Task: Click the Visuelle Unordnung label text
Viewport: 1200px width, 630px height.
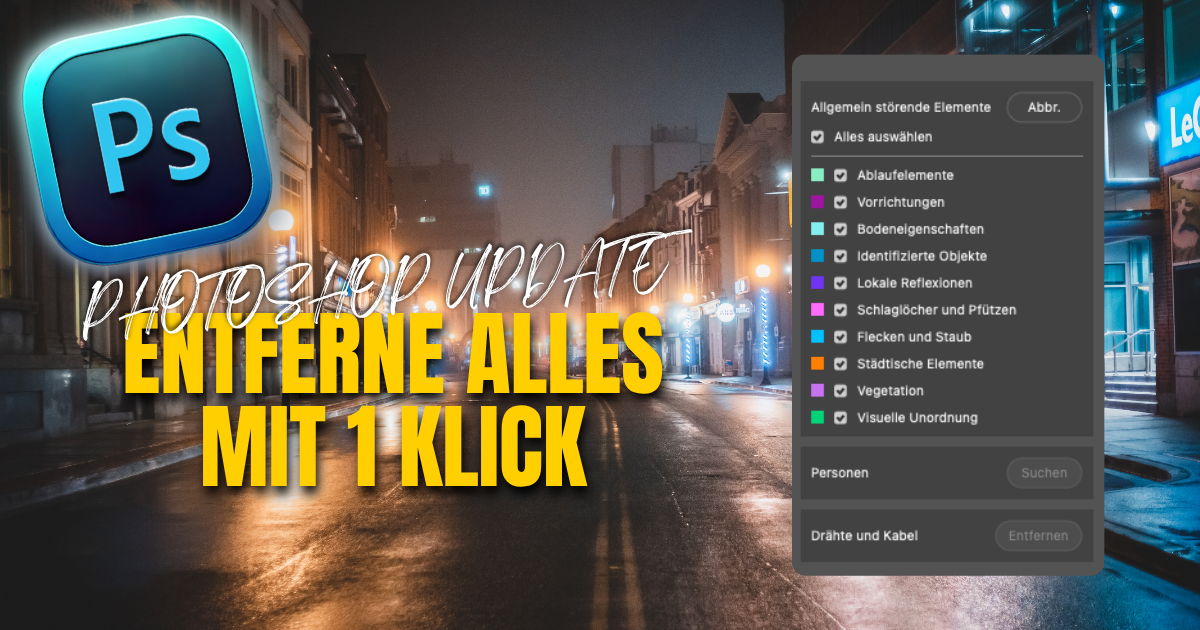Action: point(917,418)
